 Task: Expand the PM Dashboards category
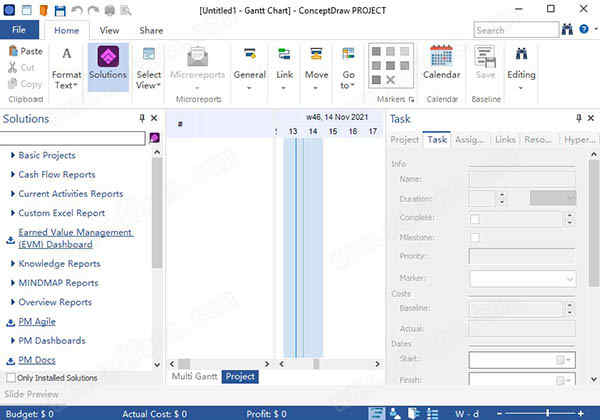13,340
